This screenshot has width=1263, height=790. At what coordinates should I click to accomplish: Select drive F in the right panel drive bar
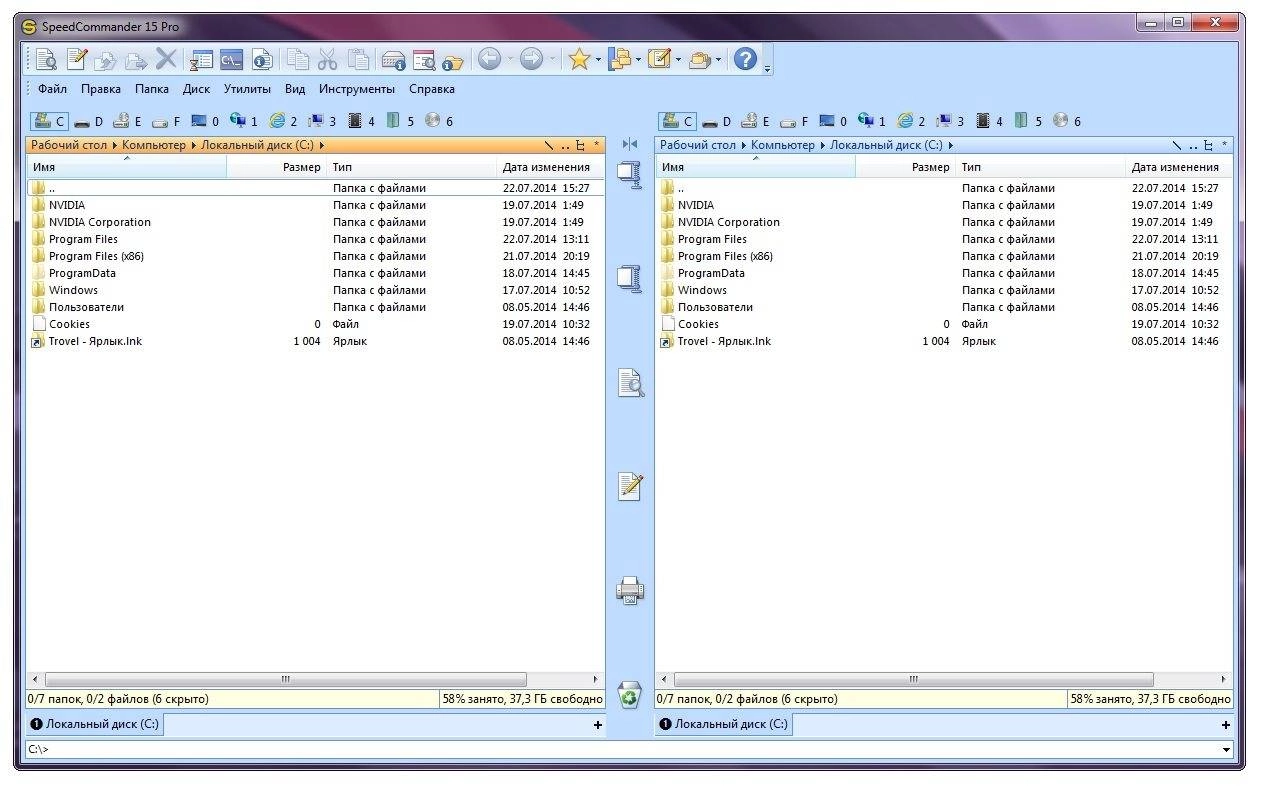794,121
